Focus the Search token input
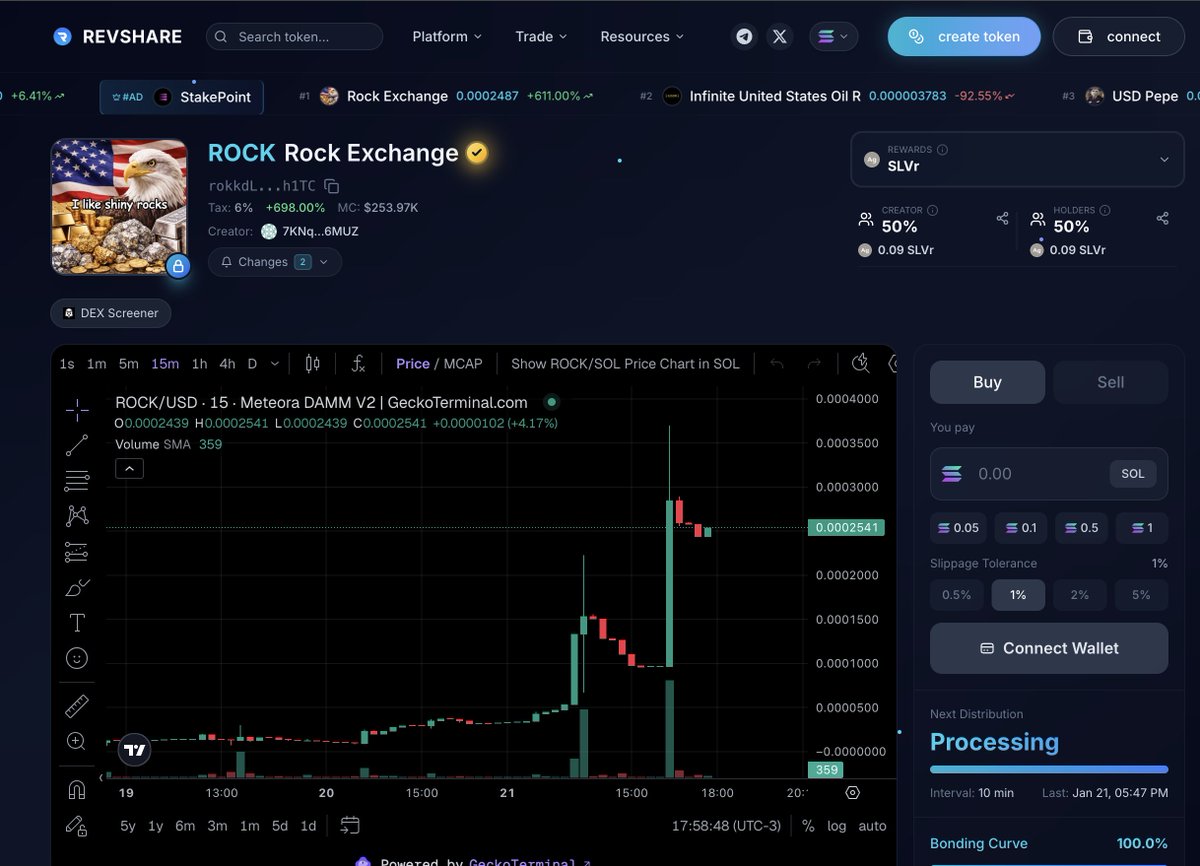1200x866 pixels. [294, 37]
